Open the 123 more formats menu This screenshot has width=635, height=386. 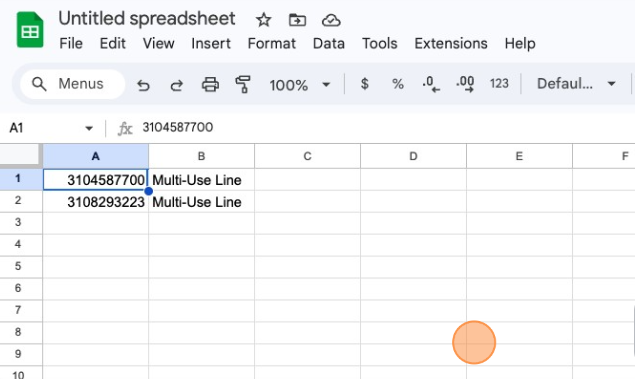(499, 83)
